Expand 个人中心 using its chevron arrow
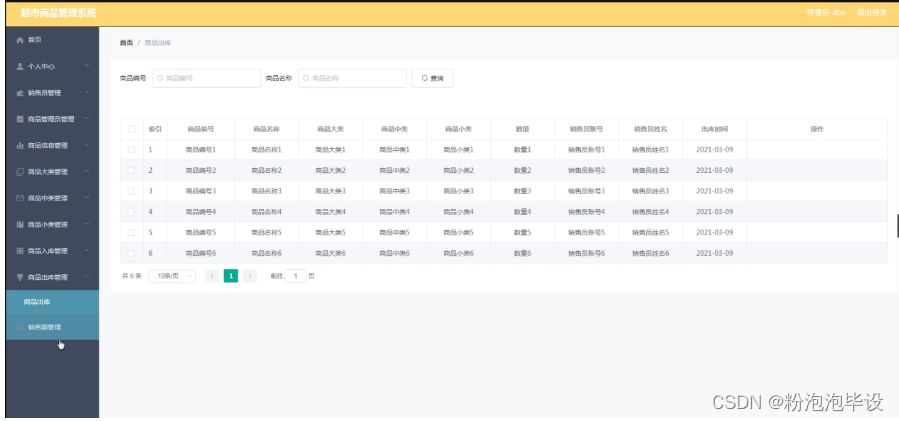Screen dimensions: 899x421 click(x=87, y=66)
